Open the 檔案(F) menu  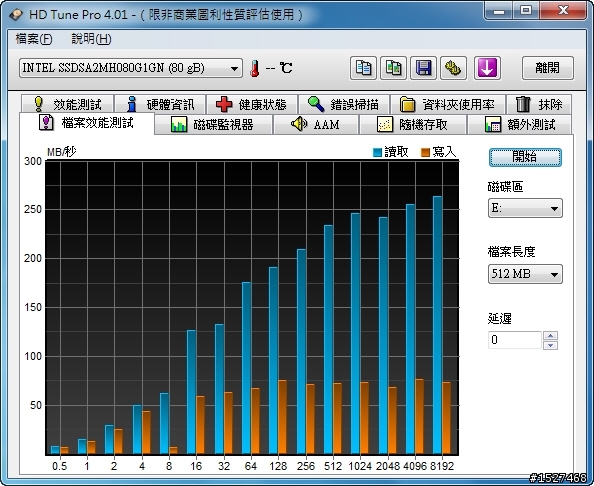(34, 39)
